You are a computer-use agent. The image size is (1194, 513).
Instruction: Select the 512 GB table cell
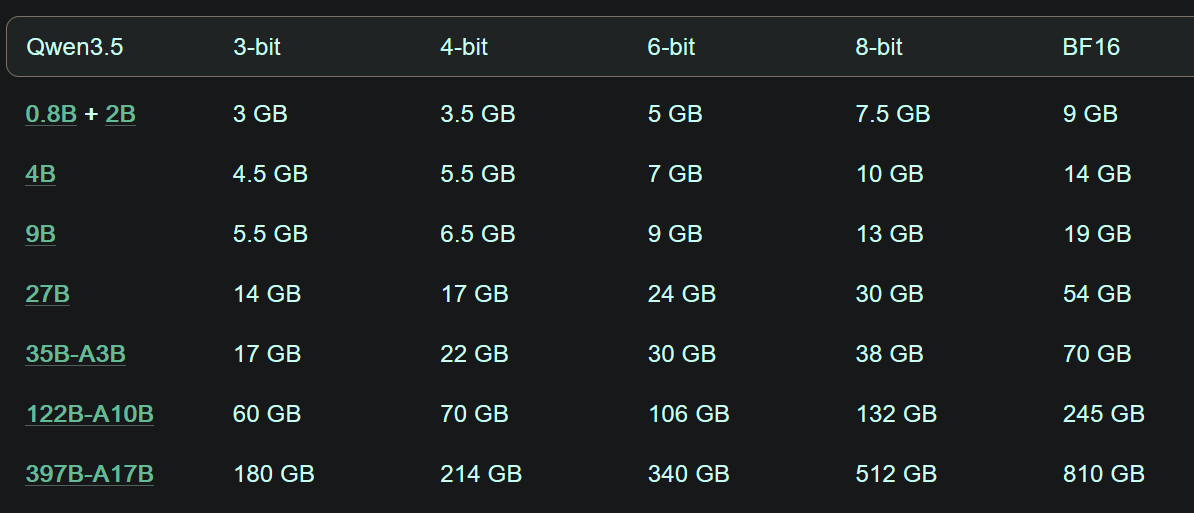tap(896, 474)
